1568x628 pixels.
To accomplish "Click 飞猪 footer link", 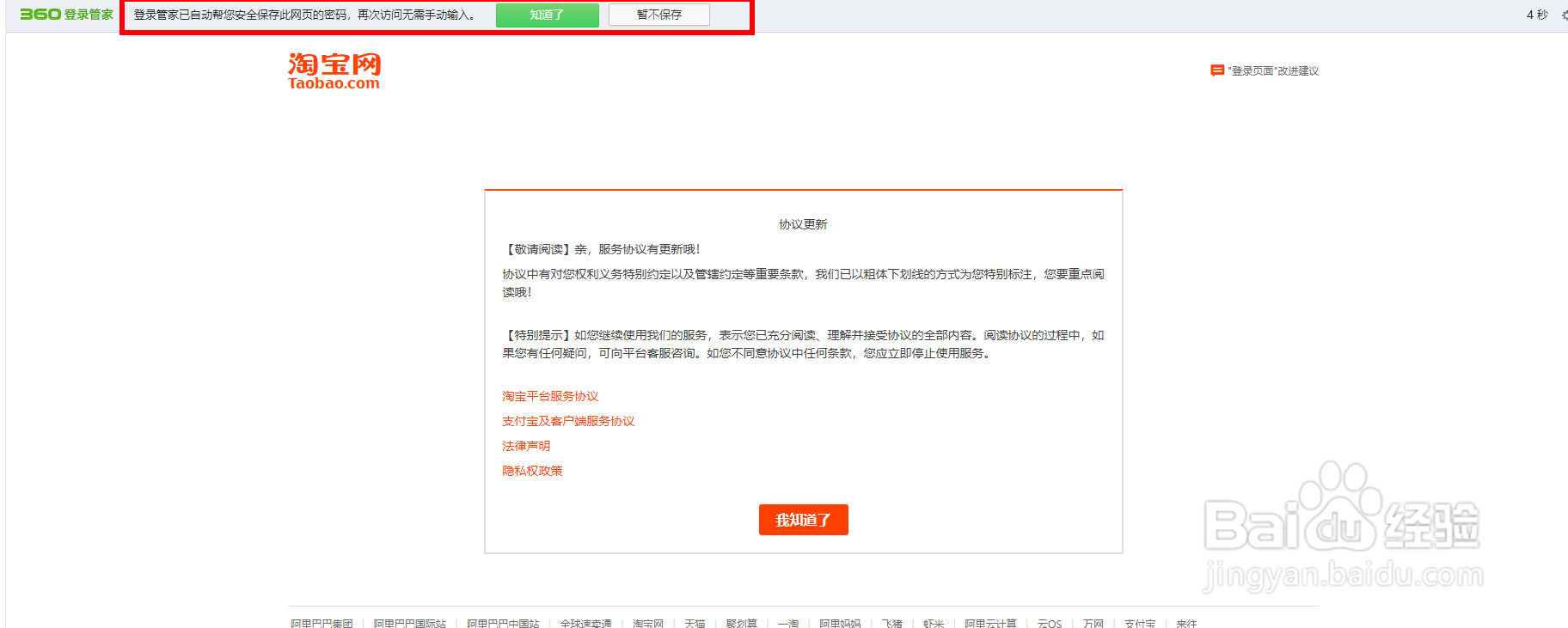I will click(892, 623).
